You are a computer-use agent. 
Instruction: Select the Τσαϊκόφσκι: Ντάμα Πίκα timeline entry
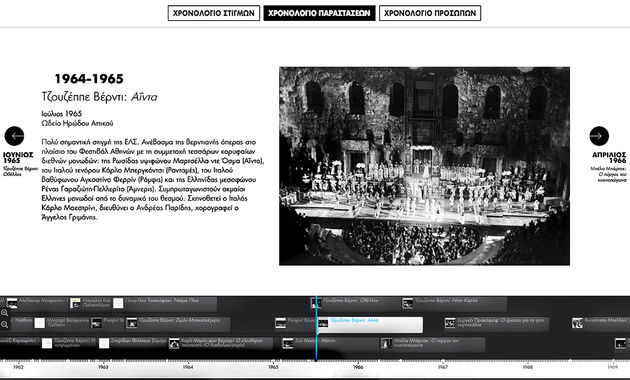coord(164,304)
